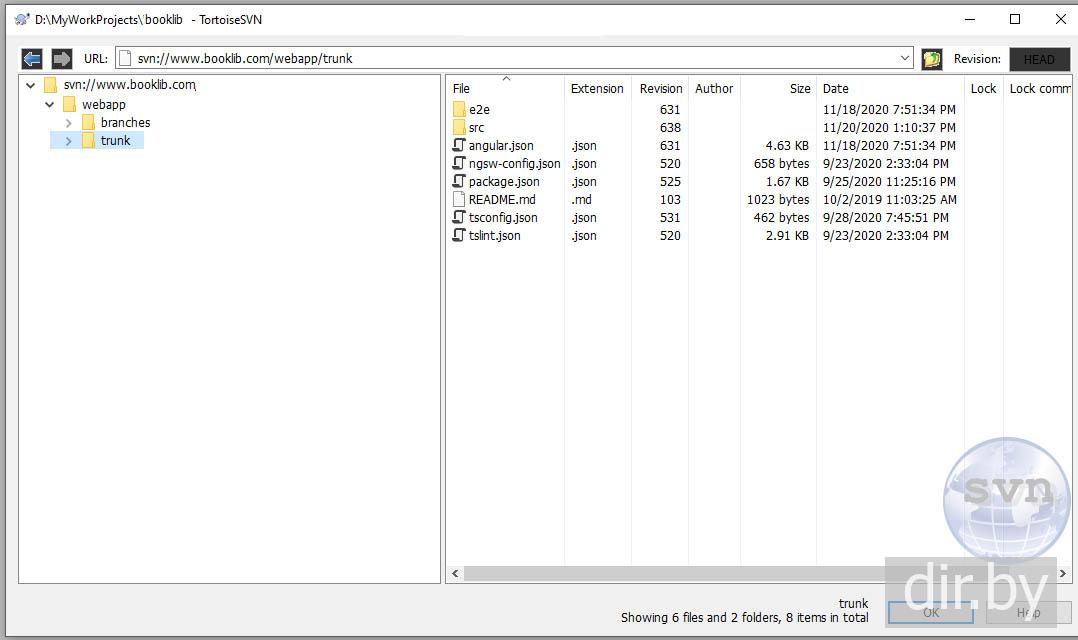Click the README.md file icon
Screen dimensions: 1078x640
pyautogui.click(x=459, y=199)
